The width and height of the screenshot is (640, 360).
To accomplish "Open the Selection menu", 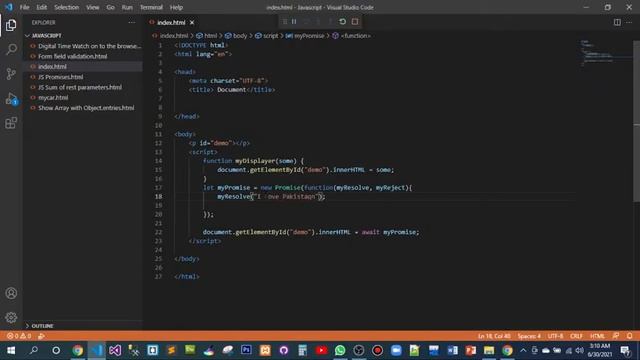I will (x=67, y=7).
